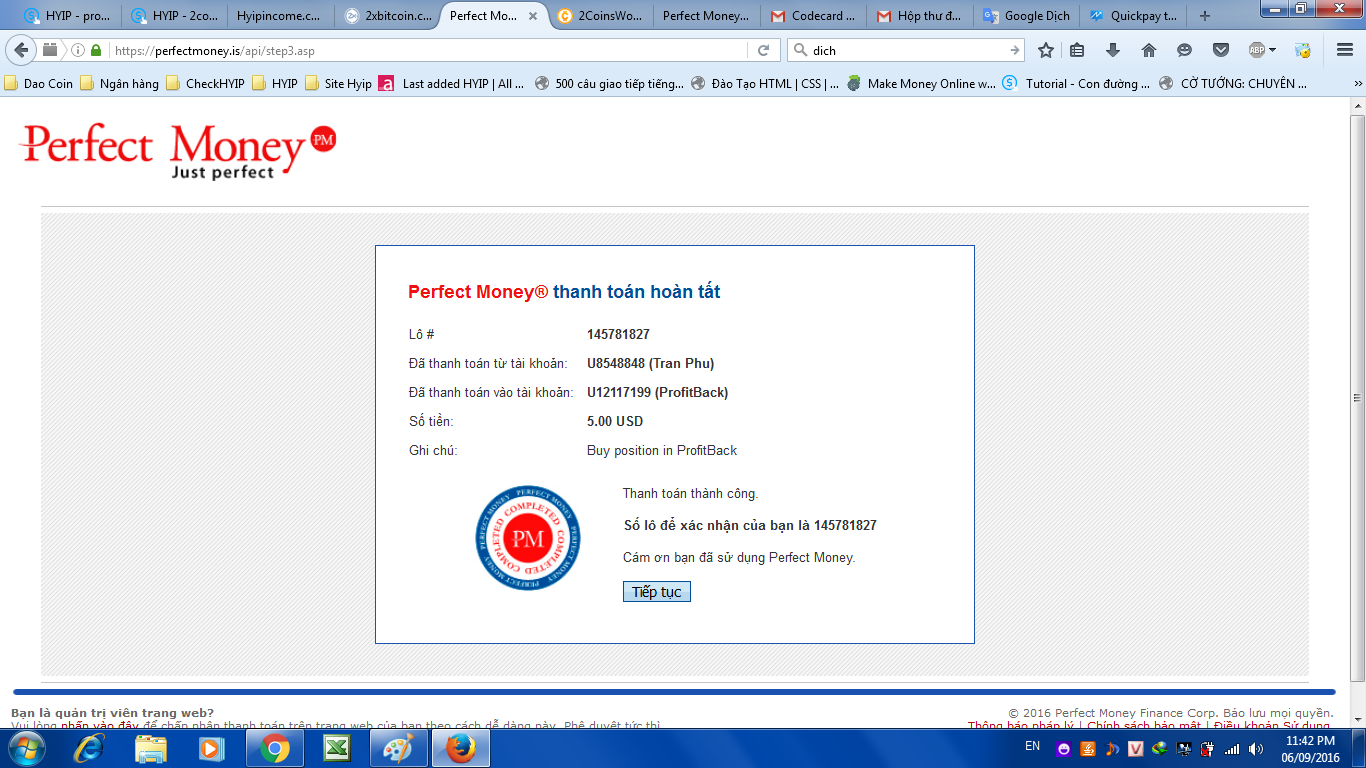Click the batch number 145781827 beside Lô #
Screen dimensions: 1366x768
(618, 334)
